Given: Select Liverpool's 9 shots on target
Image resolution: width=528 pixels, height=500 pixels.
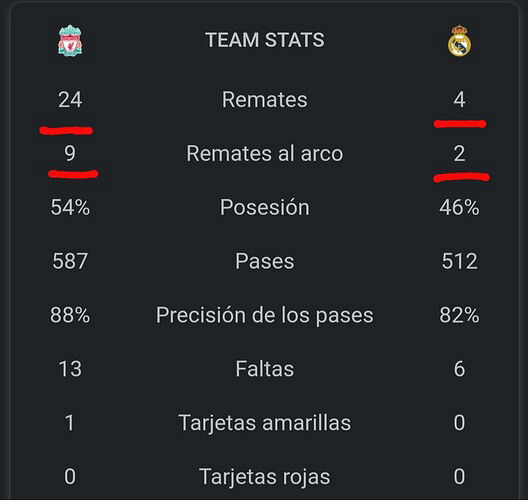Looking at the screenshot, I should 70,154.
